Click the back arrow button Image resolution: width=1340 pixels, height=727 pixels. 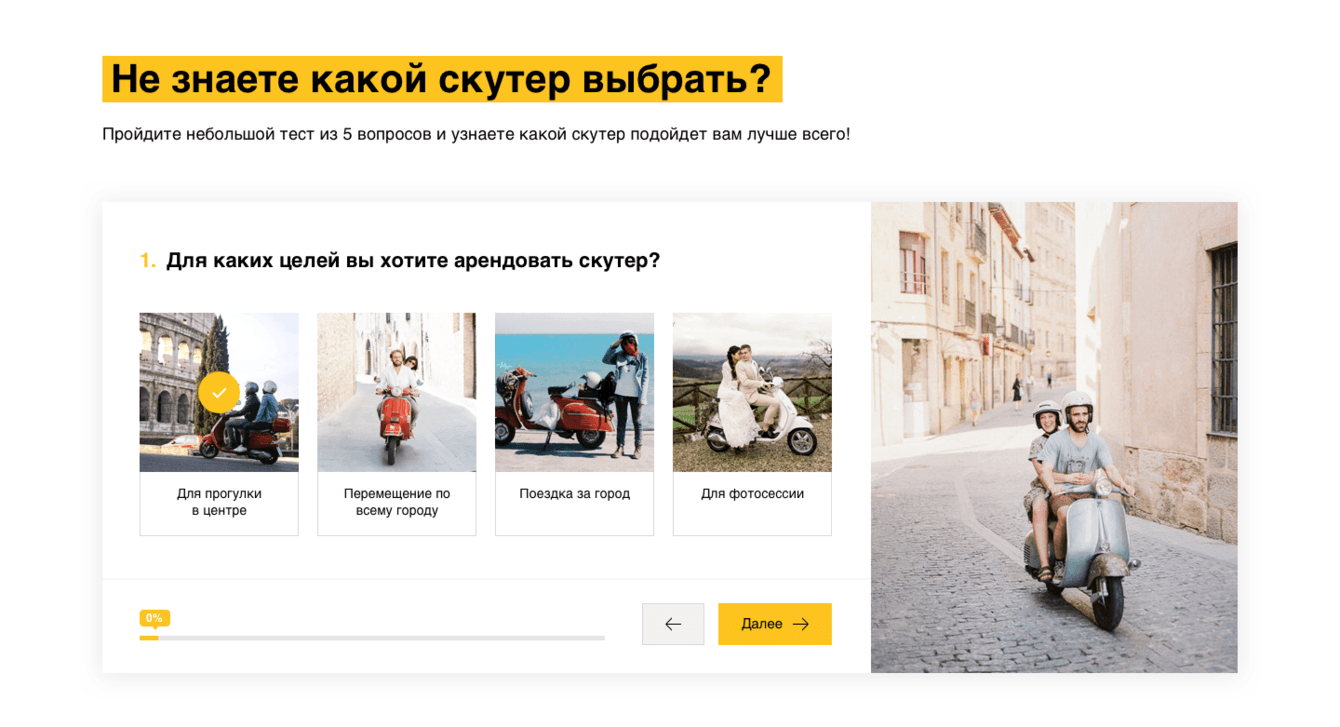pyautogui.click(x=673, y=624)
